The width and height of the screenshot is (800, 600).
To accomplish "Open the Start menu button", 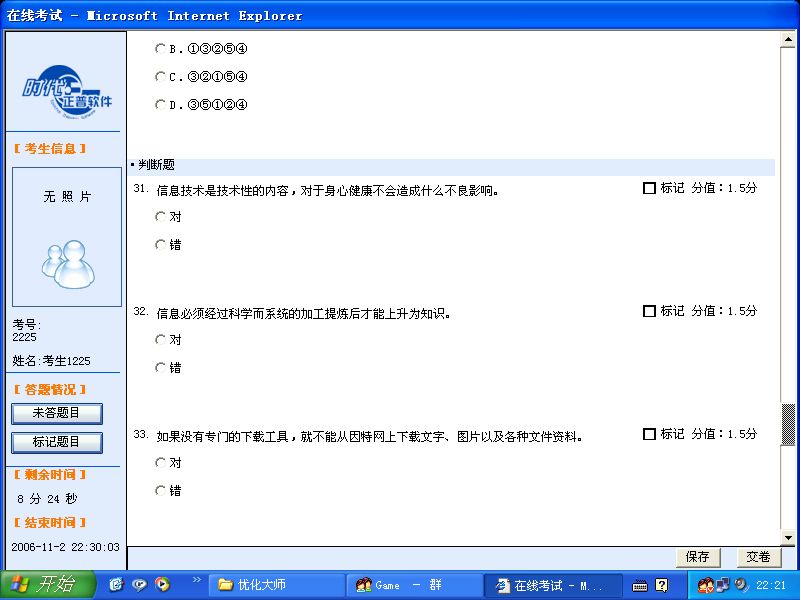I will (x=47, y=585).
